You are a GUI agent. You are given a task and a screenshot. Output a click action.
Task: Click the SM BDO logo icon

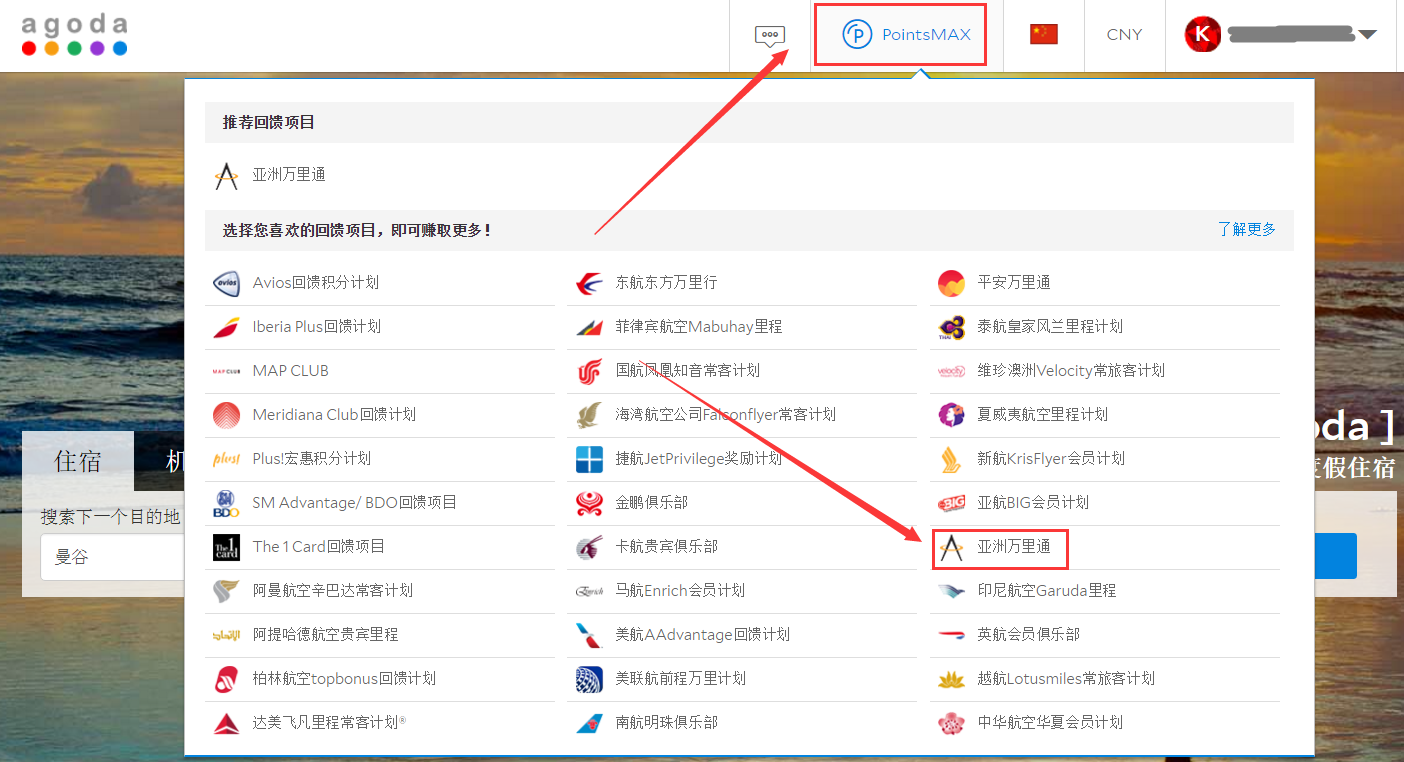click(x=227, y=503)
